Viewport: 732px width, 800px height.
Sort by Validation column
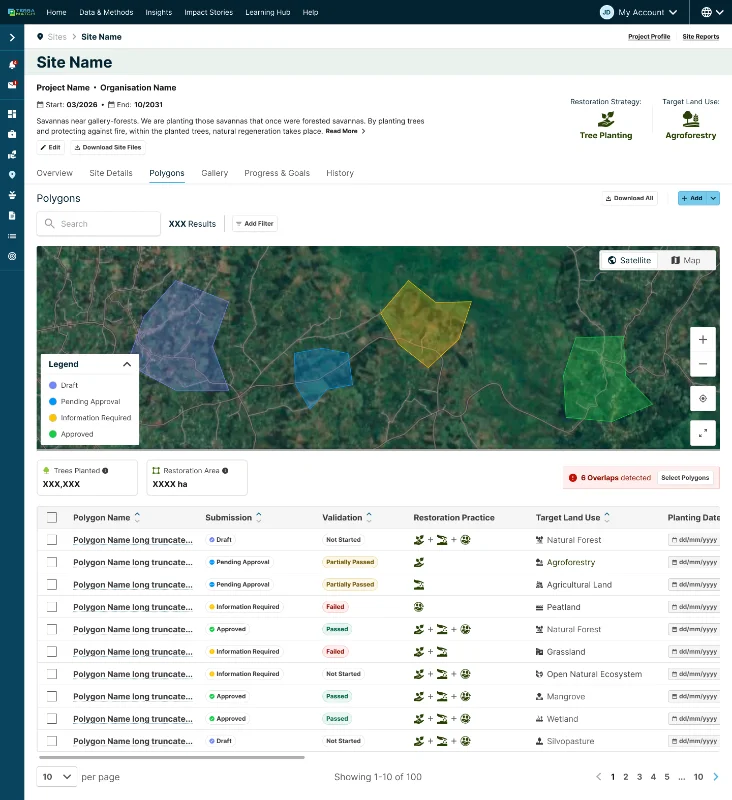click(369, 517)
